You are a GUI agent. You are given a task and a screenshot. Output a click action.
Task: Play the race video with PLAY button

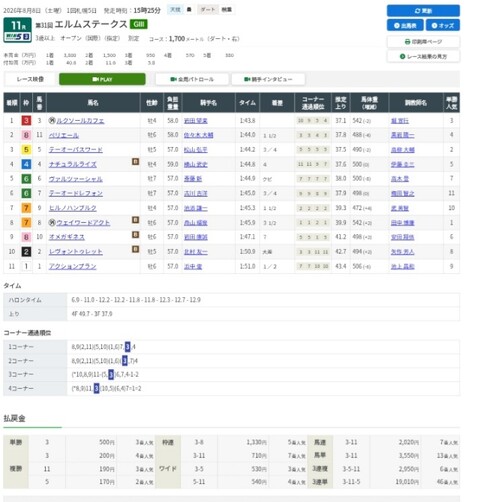point(102,79)
